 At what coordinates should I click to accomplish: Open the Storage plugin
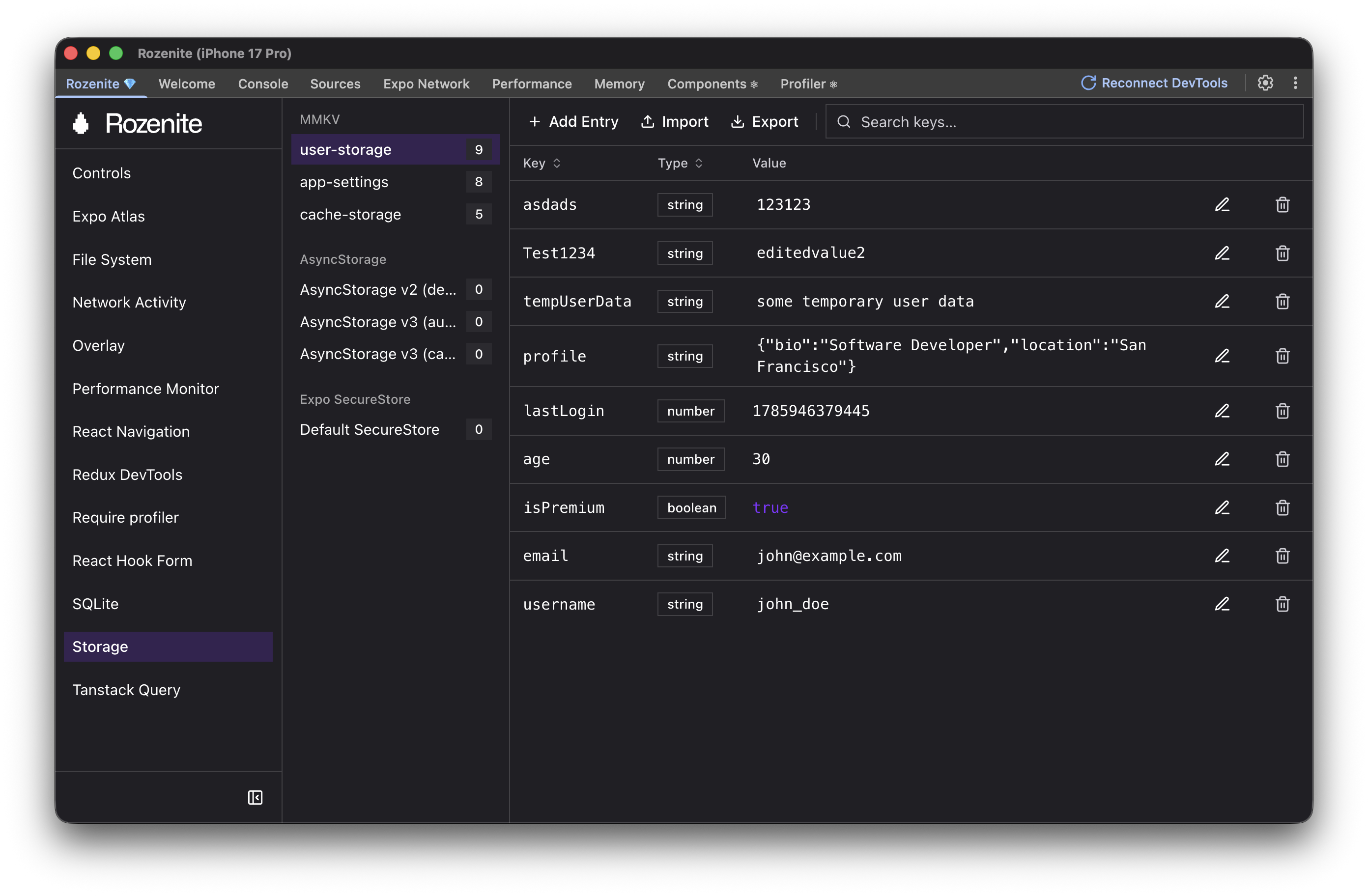click(168, 646)
